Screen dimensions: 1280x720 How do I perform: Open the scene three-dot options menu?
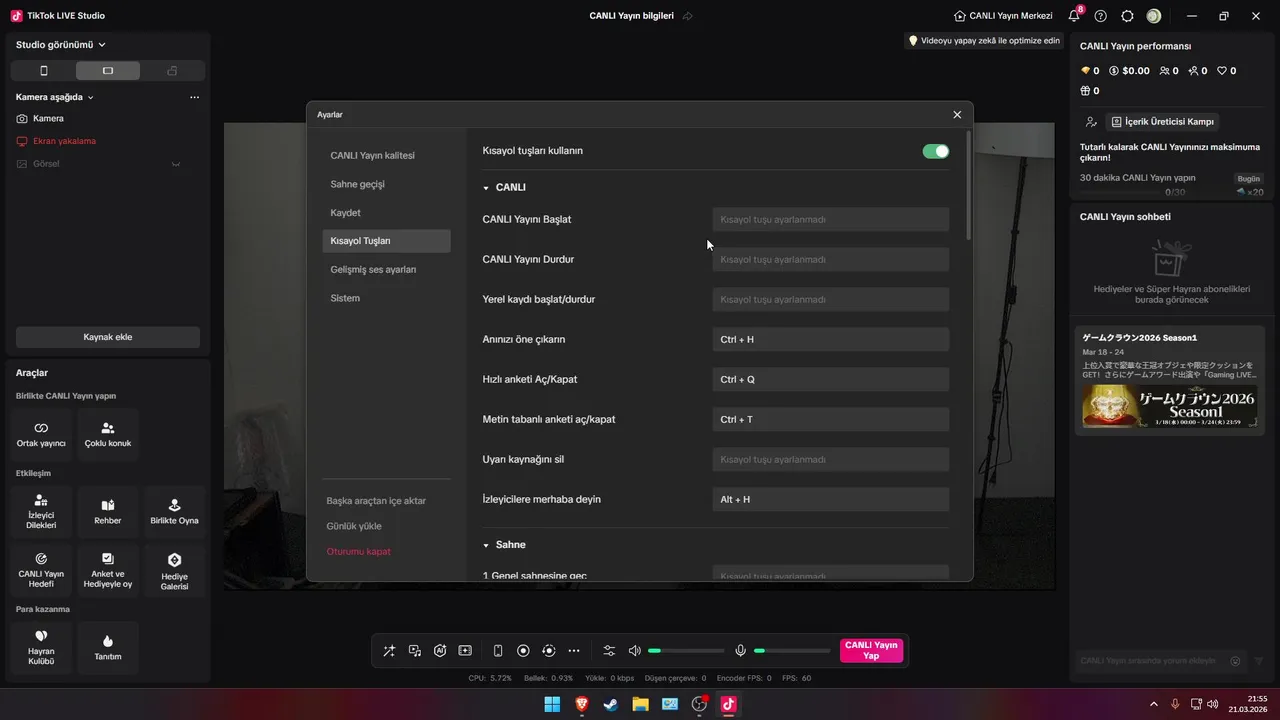[x=195, y=97]
